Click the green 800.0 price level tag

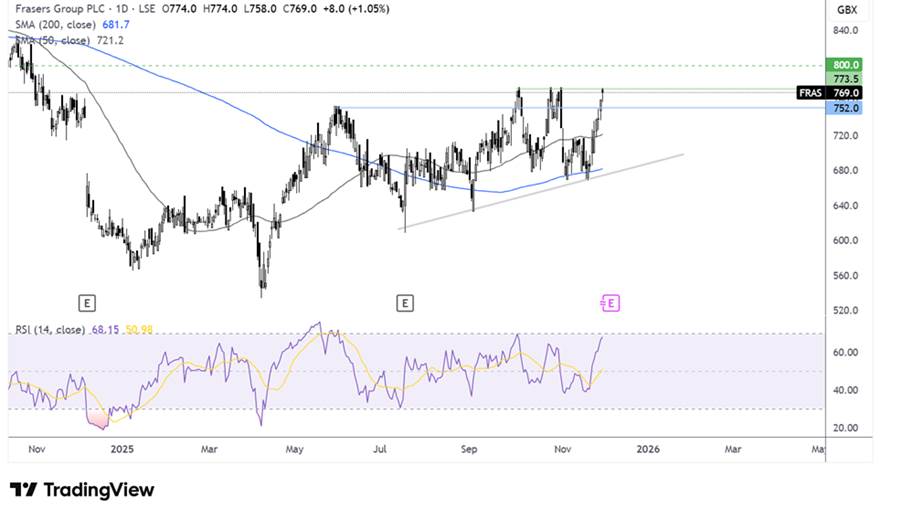(845, 64)
